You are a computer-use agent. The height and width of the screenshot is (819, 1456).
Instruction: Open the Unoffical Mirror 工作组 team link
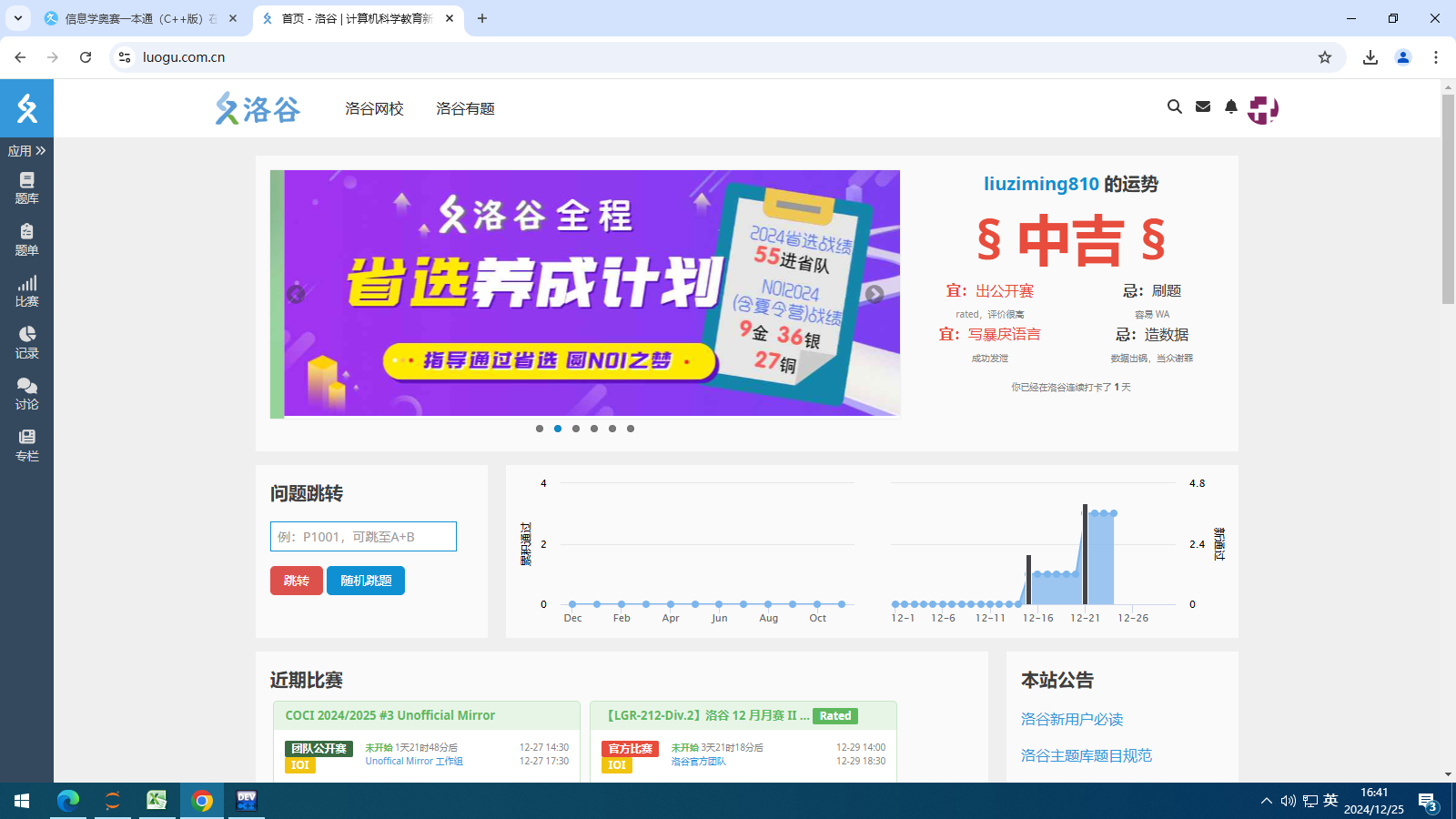coord(414,762)
